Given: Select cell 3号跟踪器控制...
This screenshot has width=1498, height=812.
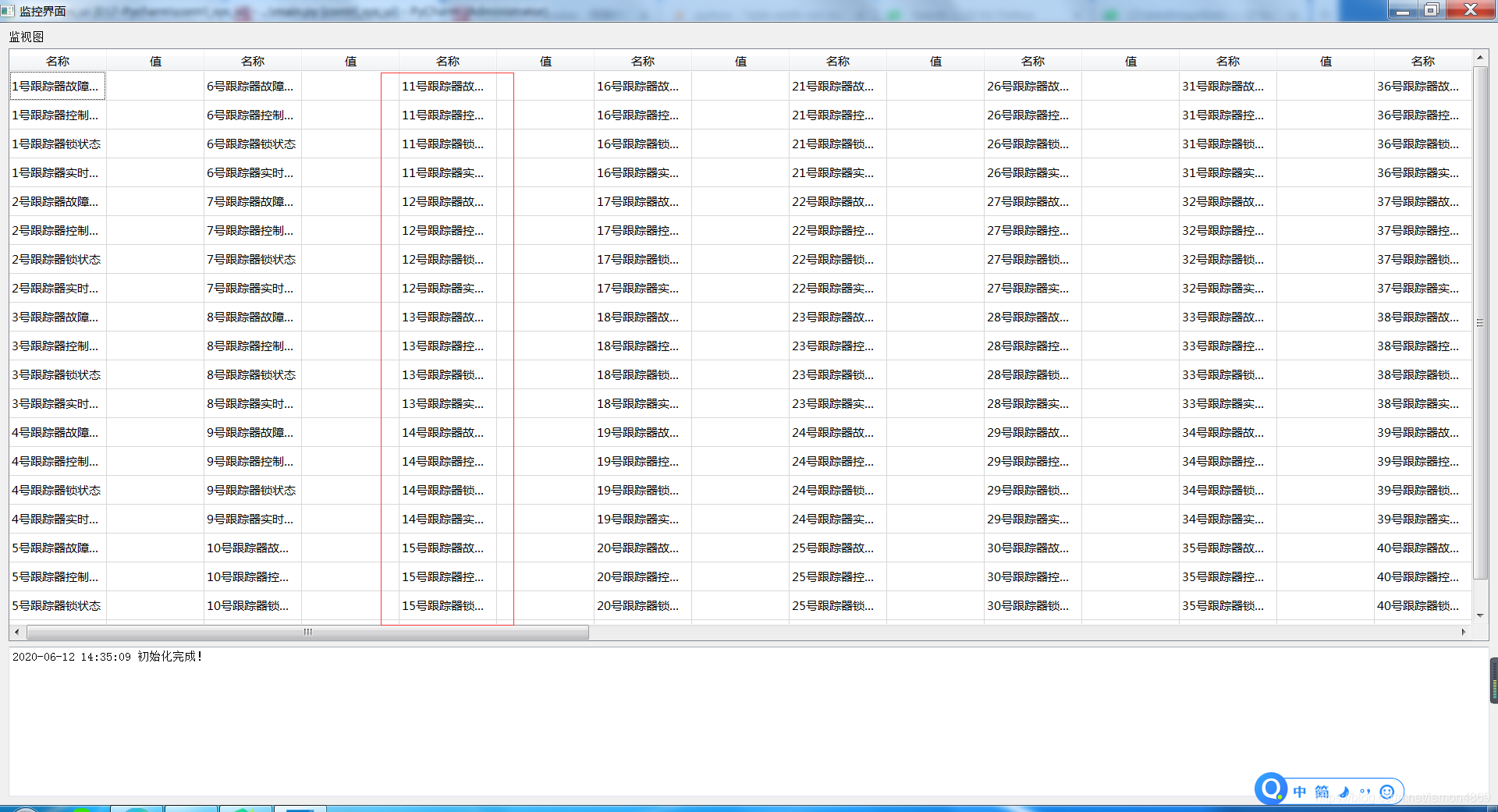Looking at the screenshot, I should click(58, 346).
